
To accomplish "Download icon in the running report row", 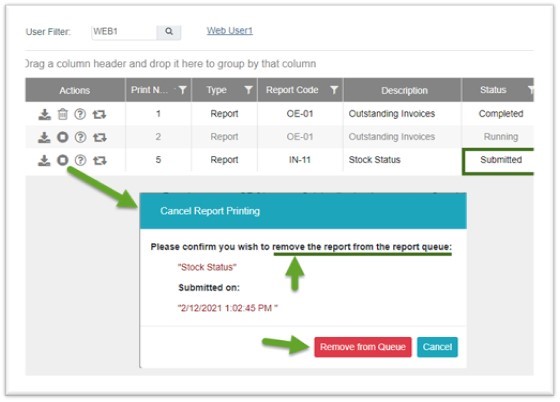I will pyautogui.click(x=44, y=137).
